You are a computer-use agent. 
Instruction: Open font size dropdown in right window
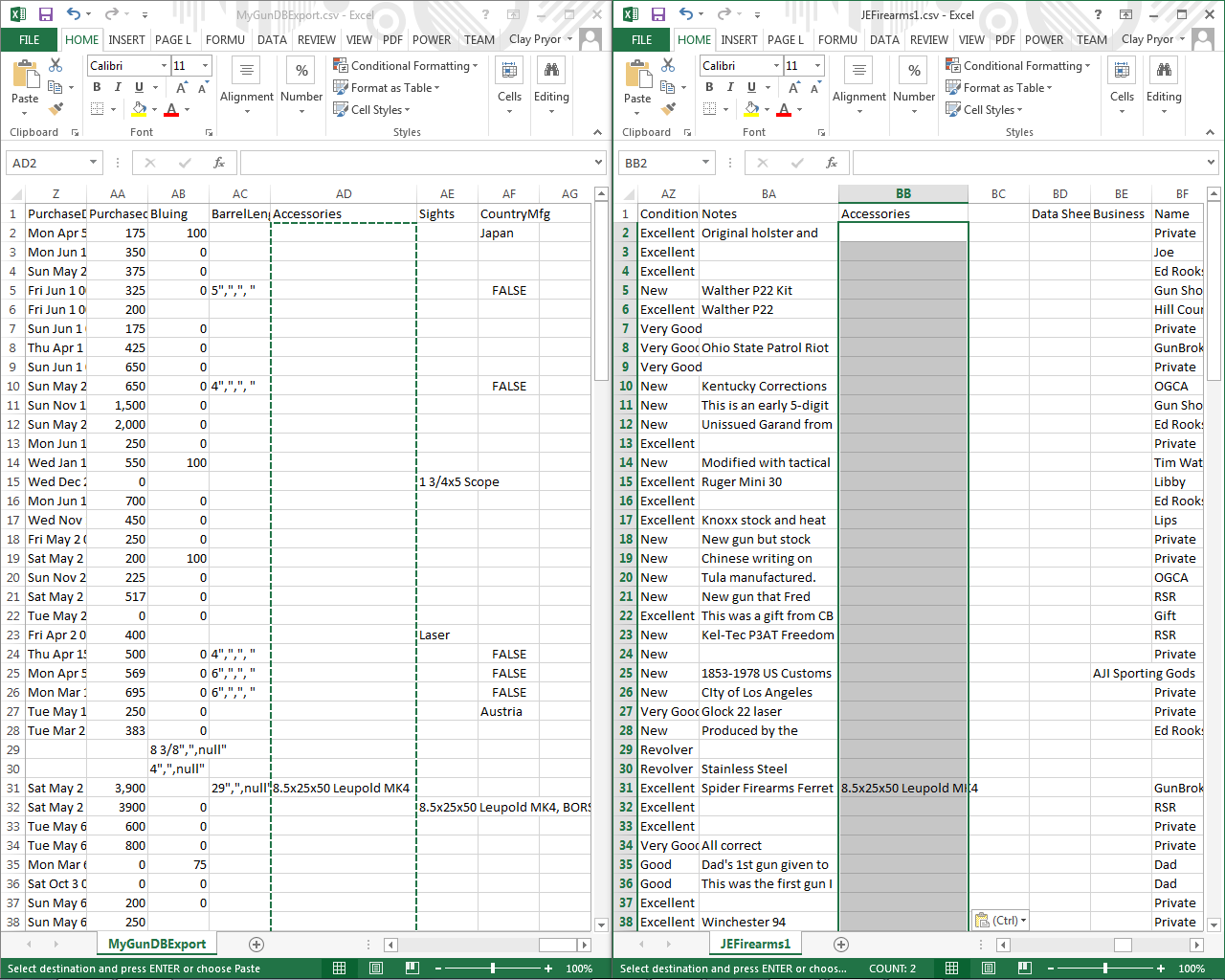point(817,66)
